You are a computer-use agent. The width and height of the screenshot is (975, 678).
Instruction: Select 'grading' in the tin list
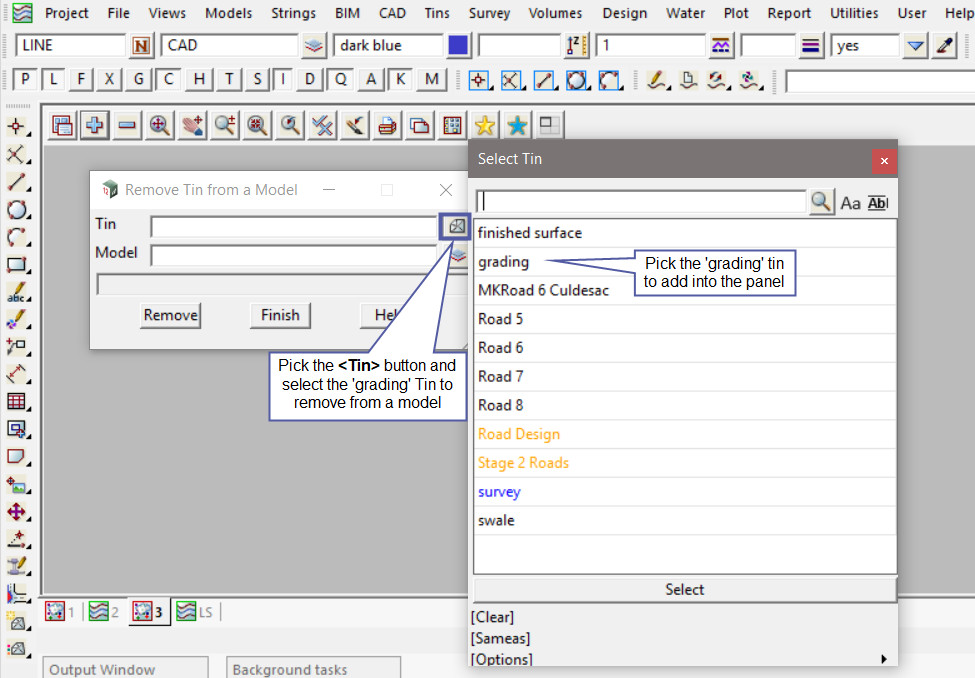[x=504, y=262]
